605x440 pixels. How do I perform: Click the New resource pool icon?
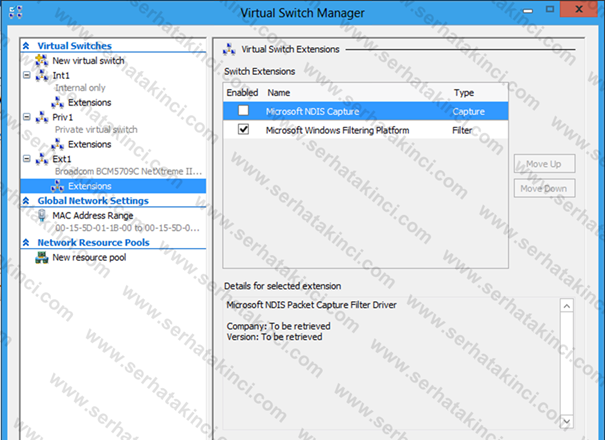[42, 257]
